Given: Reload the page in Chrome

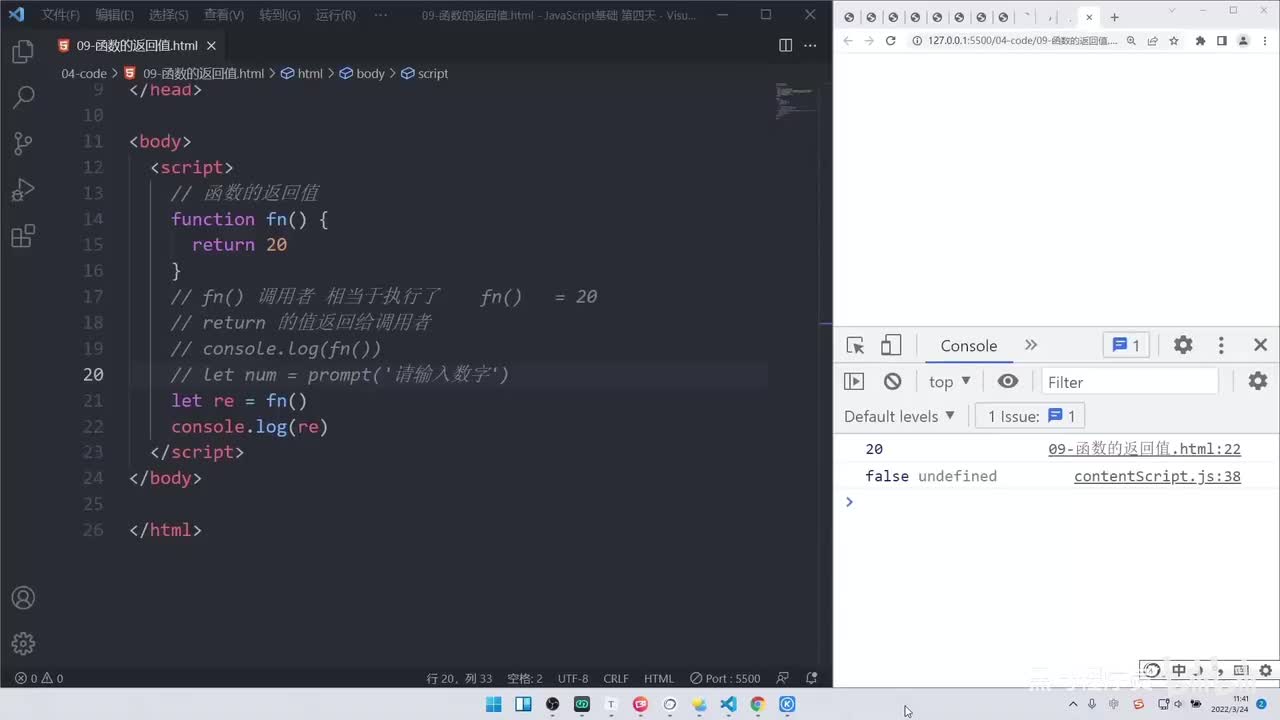Looking at the screenshot, I should (x=890, y=41).
